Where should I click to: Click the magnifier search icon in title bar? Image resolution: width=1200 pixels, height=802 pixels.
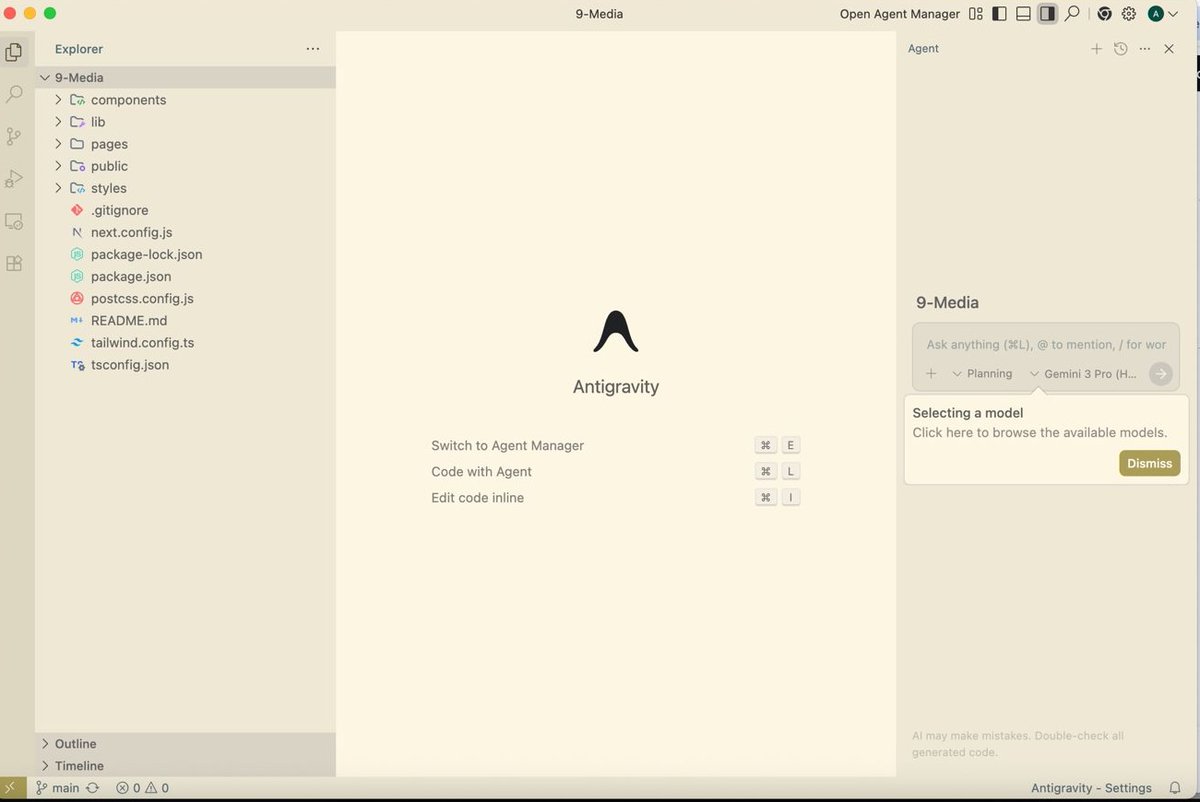(1072, 14)
